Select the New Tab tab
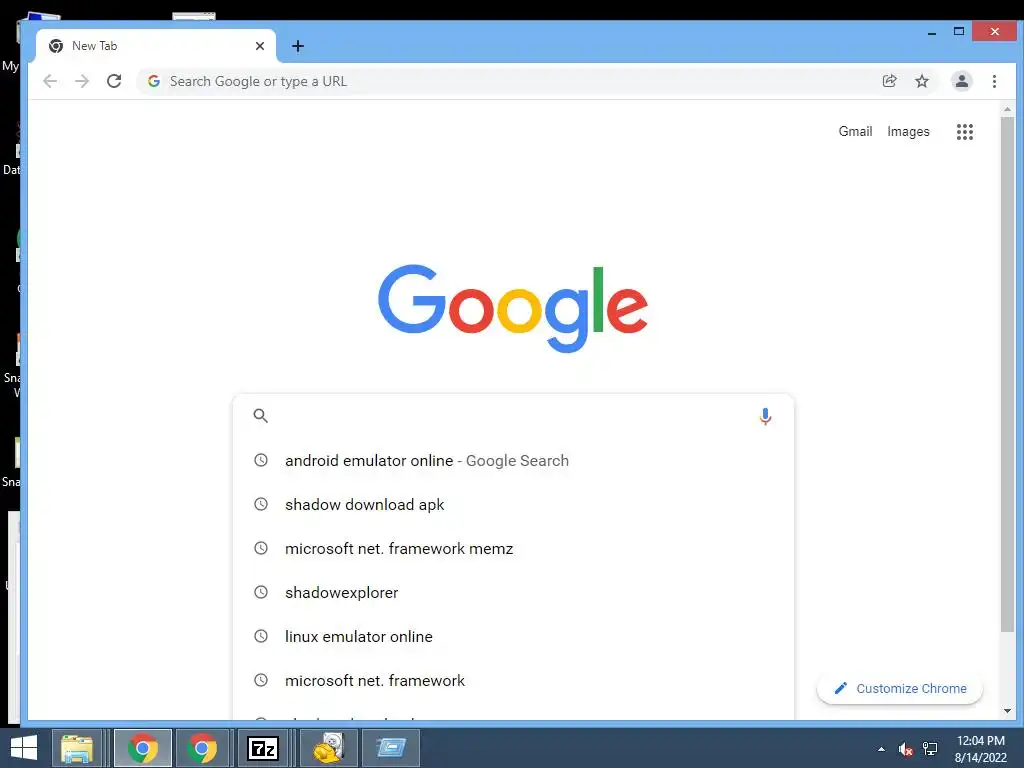The width and height of the screenshot is (1024, 768). pyautogui.click(x=156, y=46)
